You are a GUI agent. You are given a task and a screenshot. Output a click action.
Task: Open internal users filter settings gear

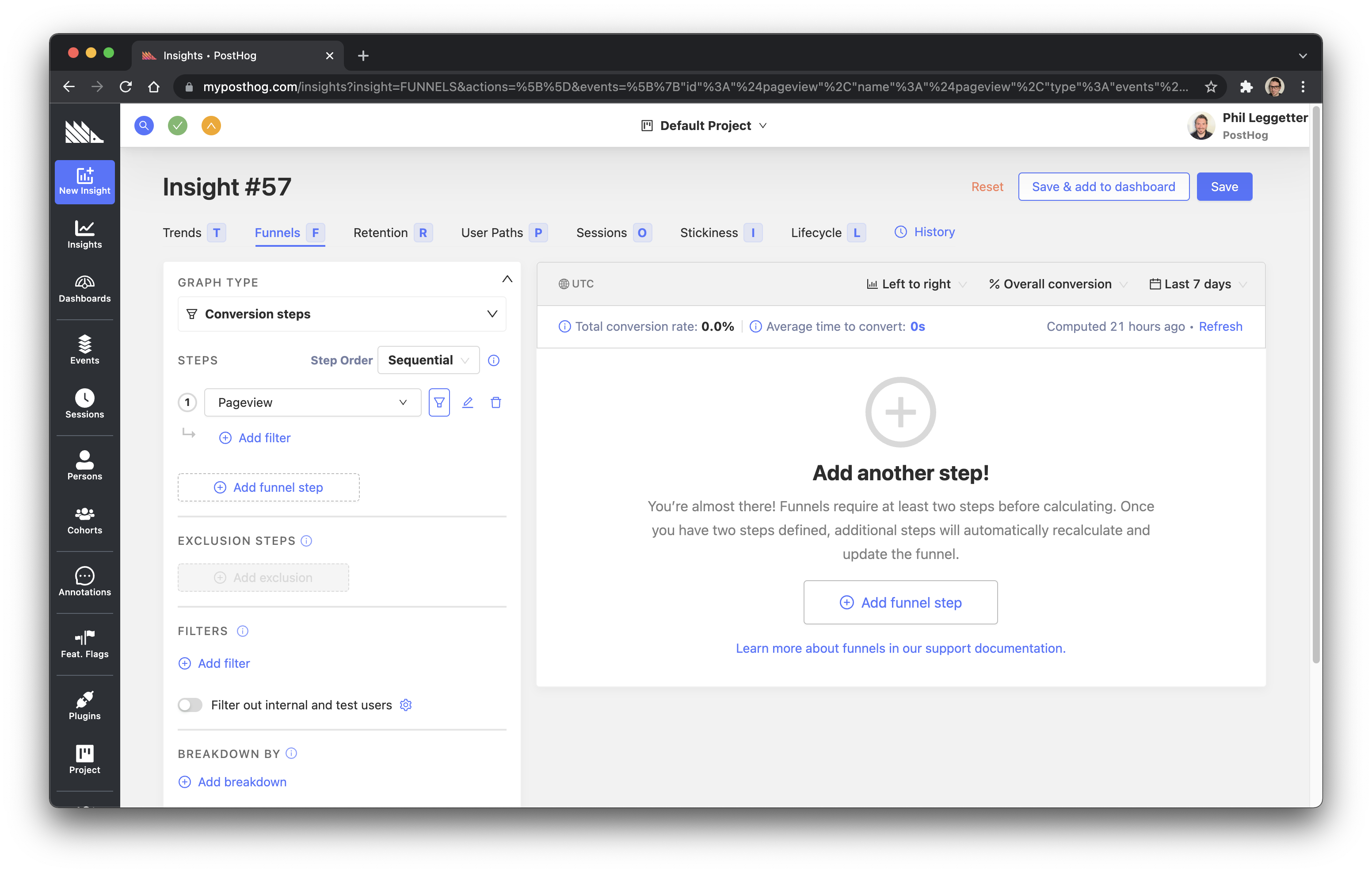click(x=406, y=705)
